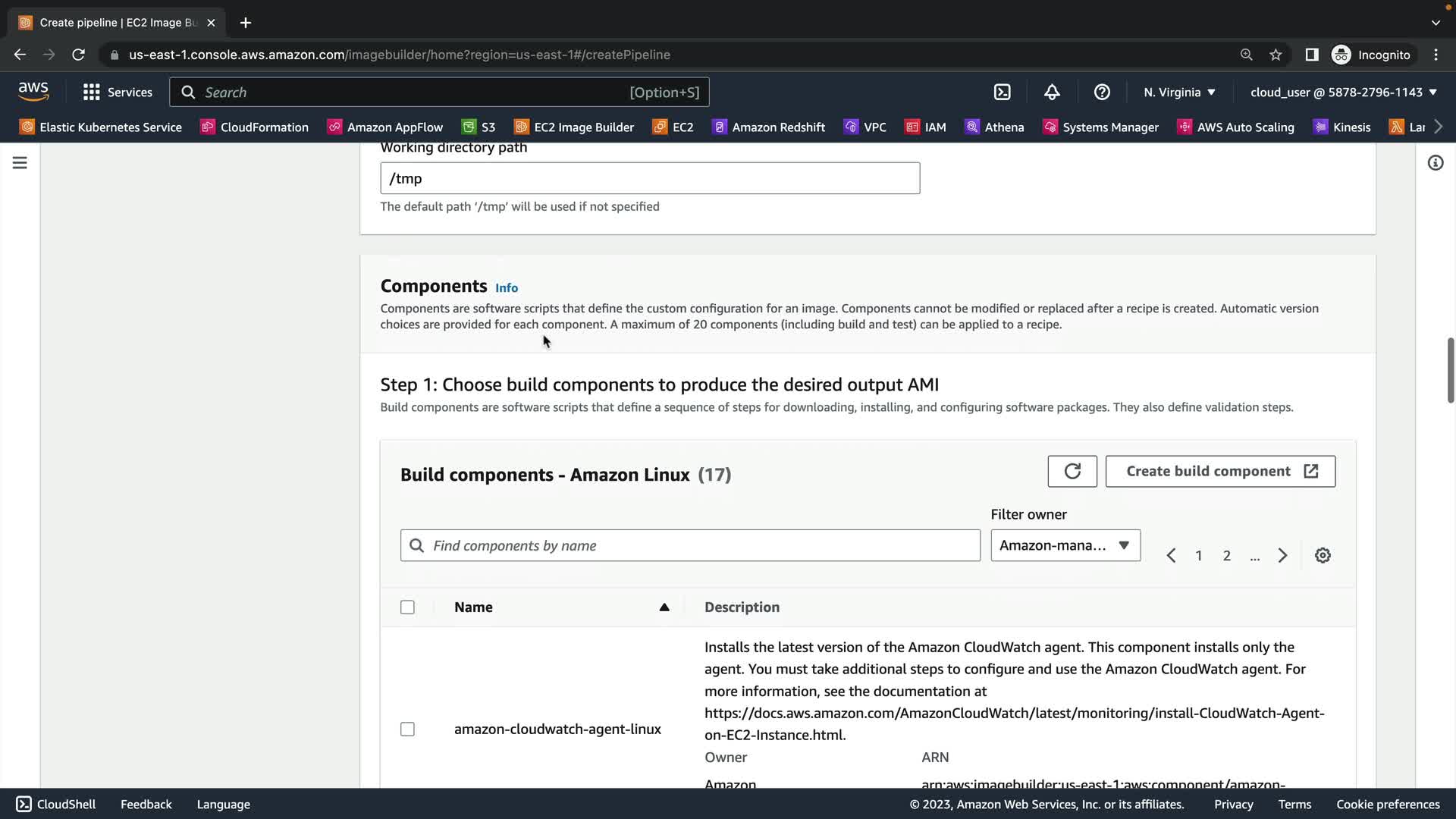Open table preferences gear icon
Viewport: 1456px width, 819px height.
click(1323, 555)
